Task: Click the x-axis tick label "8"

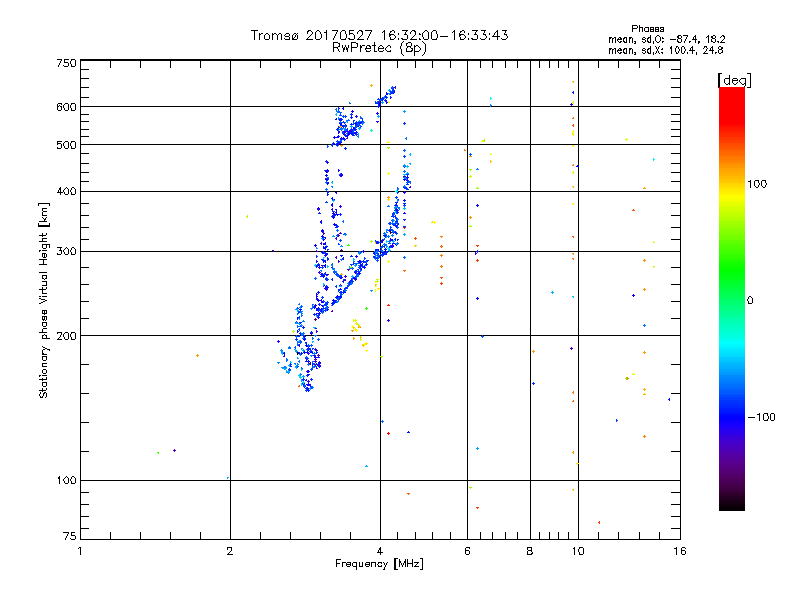Action: [530, 551]
